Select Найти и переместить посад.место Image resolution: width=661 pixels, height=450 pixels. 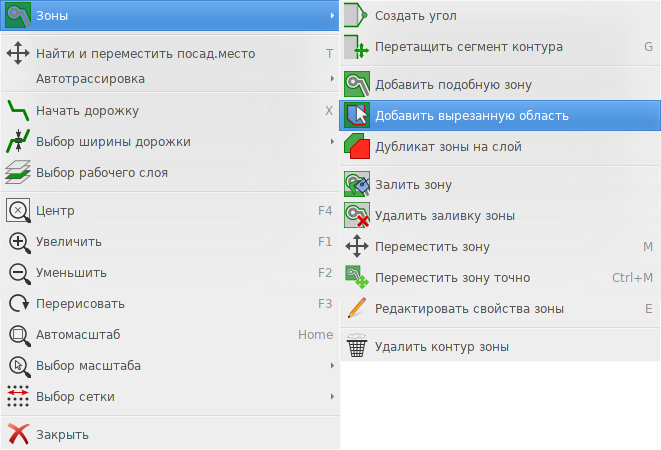[x=170, y=54]
